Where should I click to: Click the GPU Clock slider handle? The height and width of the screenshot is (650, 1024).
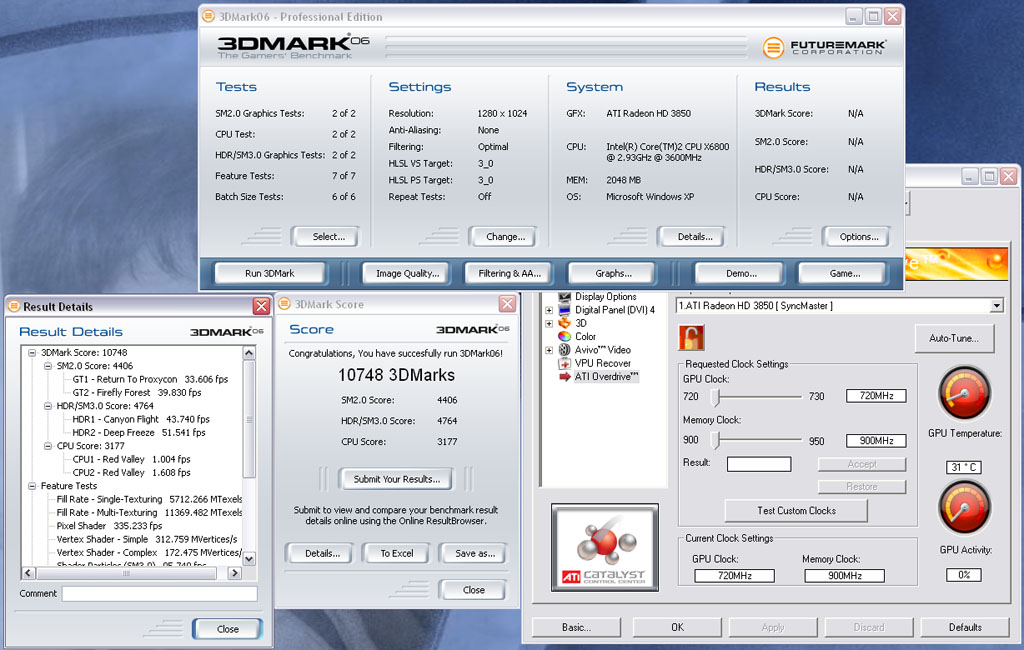coord(716,397)
